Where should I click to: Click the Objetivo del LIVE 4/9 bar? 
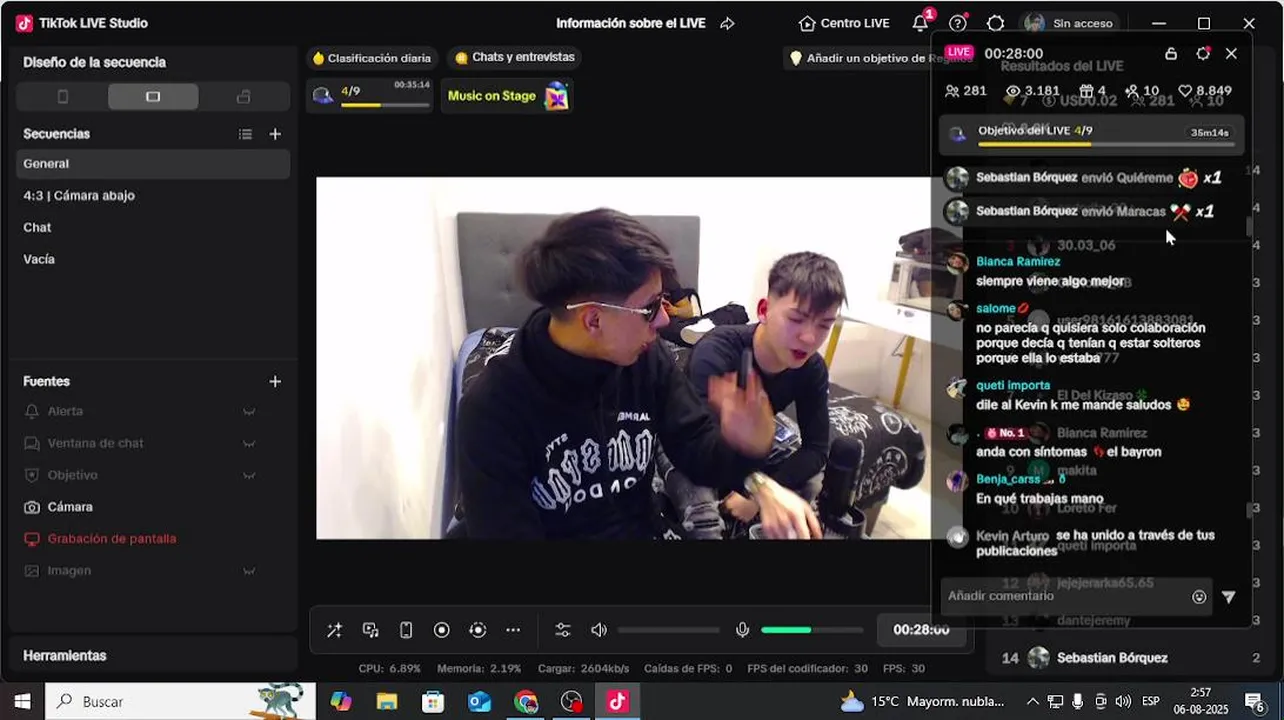click(x=1092, y=135)
